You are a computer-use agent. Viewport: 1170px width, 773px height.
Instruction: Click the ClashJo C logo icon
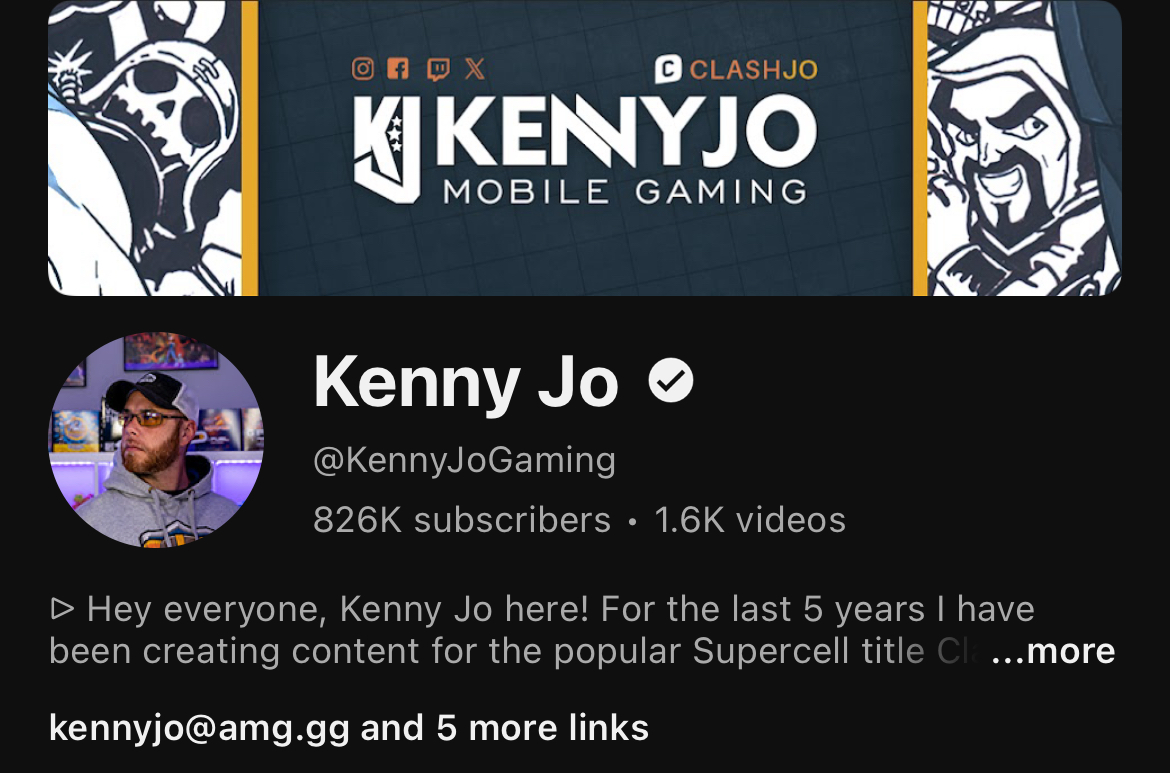click(669, 69)
